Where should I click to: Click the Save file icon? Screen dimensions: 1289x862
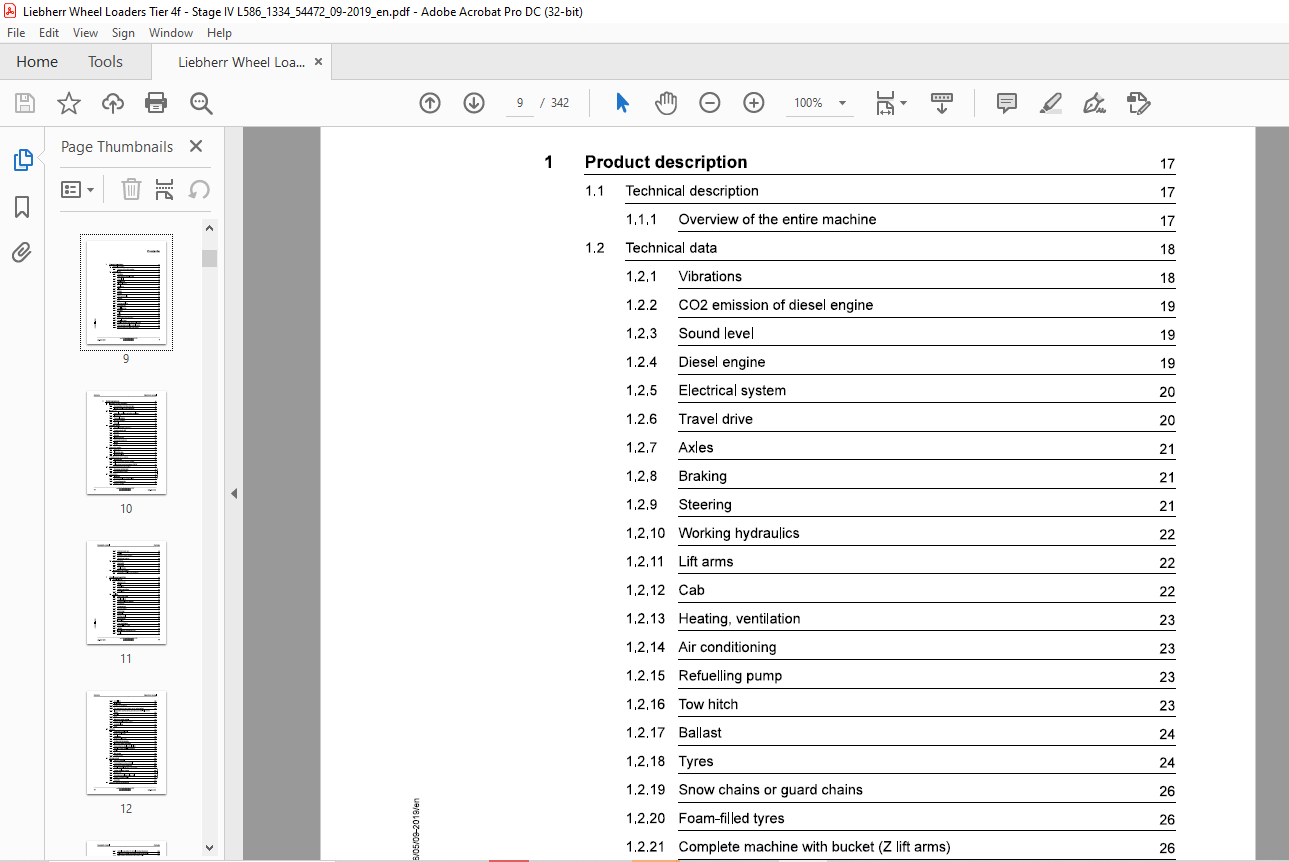(x=25, y=103)
